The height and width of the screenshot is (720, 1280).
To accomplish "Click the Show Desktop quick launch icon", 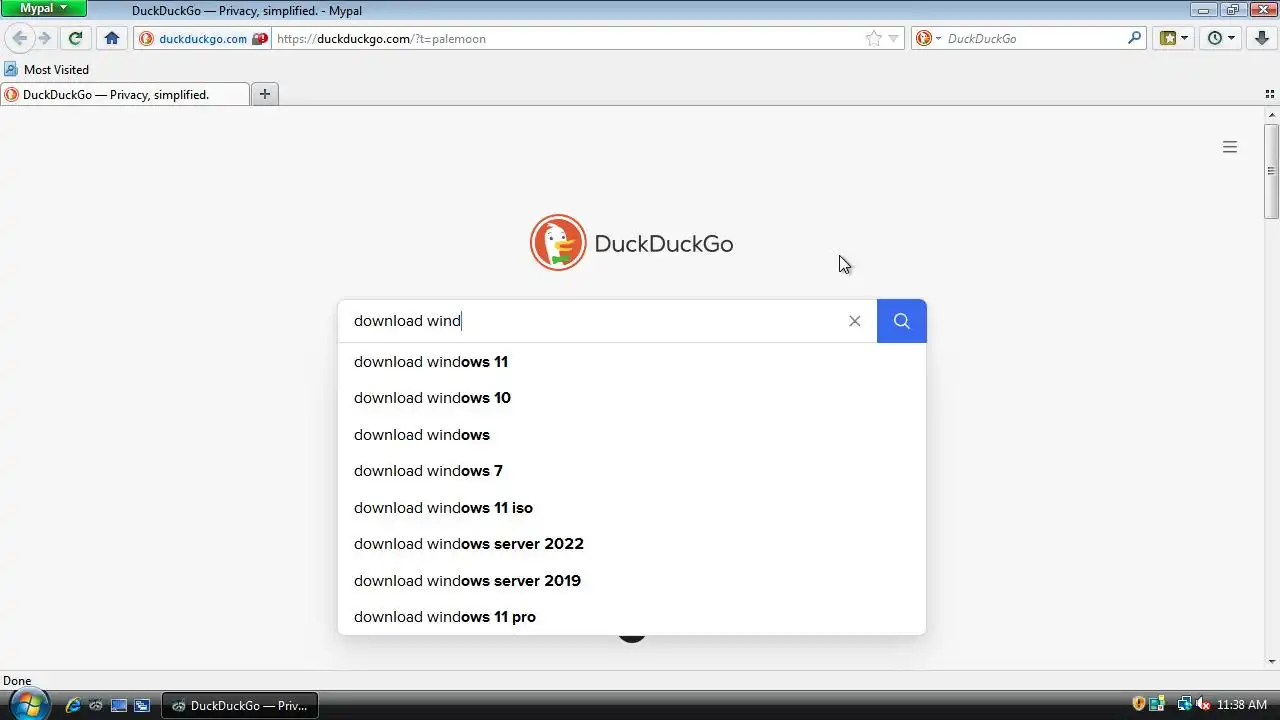I will [119, 705].
